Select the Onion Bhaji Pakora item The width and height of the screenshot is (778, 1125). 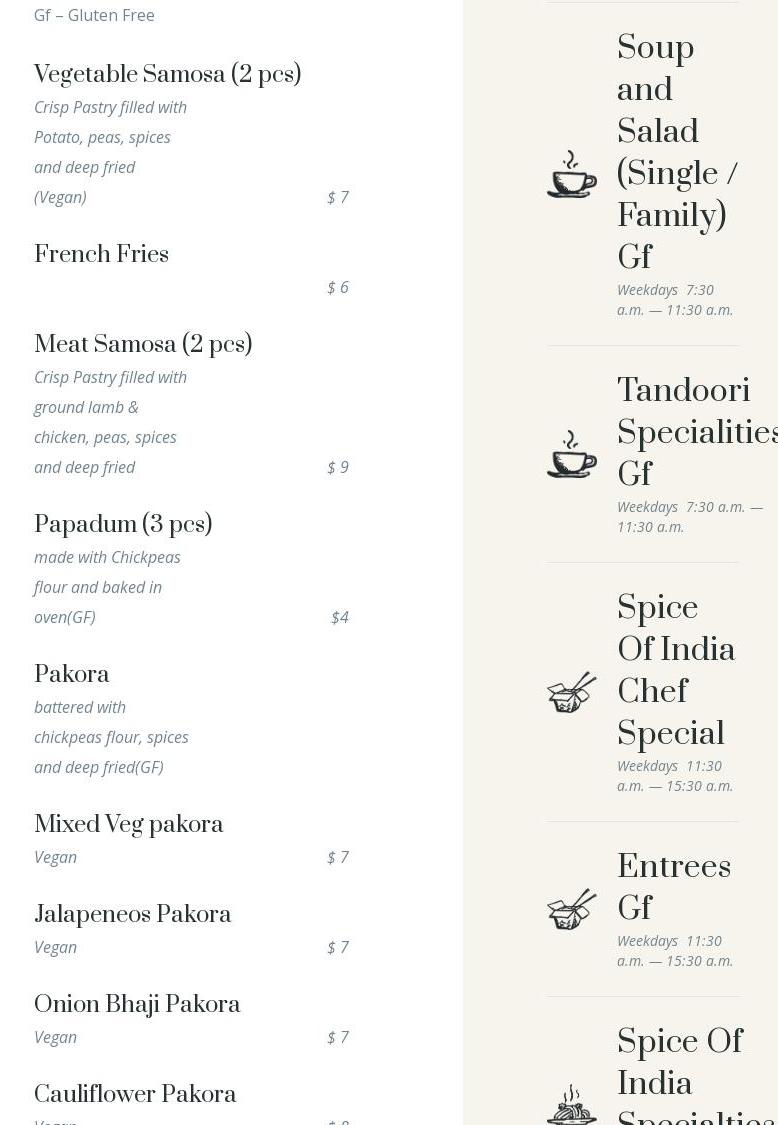pyautogui.click(x=137, y=1004)
